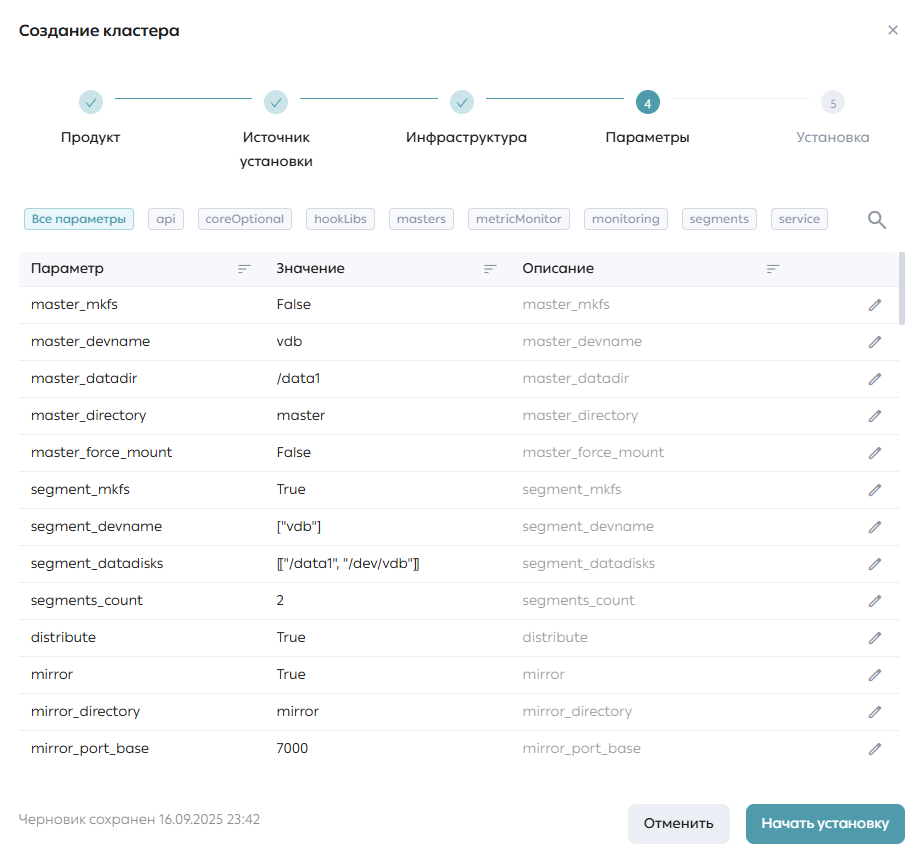The height and width of the screenshot is (860, 922).
Task: Click the Отменить button
Action: point(679,824)
